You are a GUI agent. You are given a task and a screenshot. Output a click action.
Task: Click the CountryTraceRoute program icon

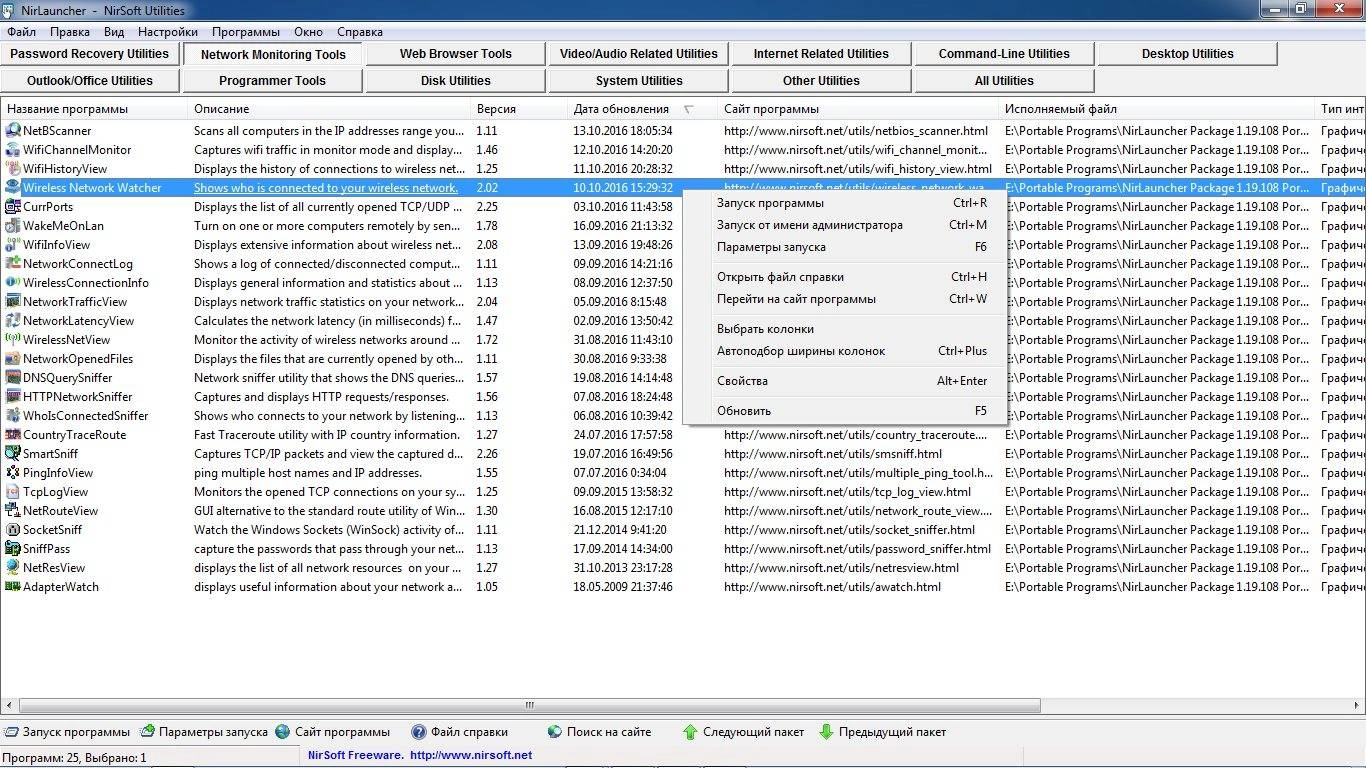[13, 434]
